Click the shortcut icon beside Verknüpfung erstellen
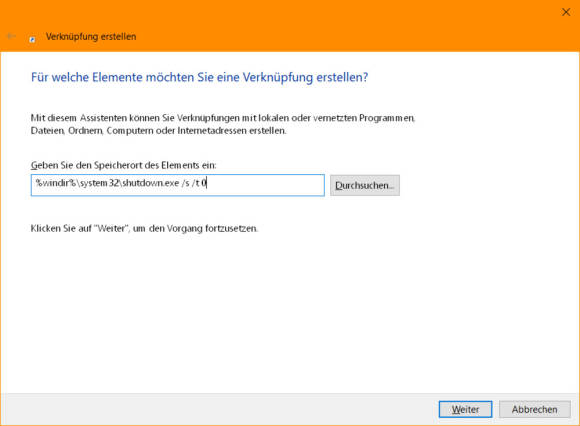The image size is (580, 426). click(x=33, y=40)
